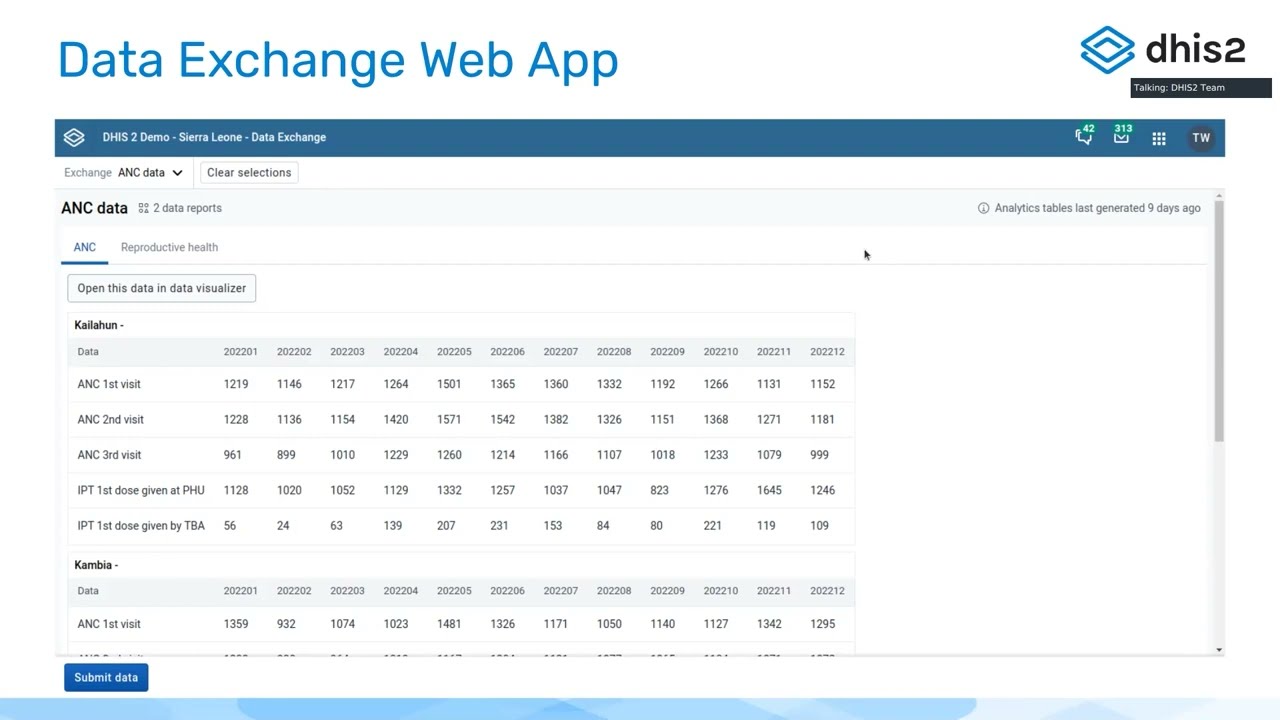The image size is (1280, 720).
Task: Click Kailahun table Data column header
Action: [88, 352]
